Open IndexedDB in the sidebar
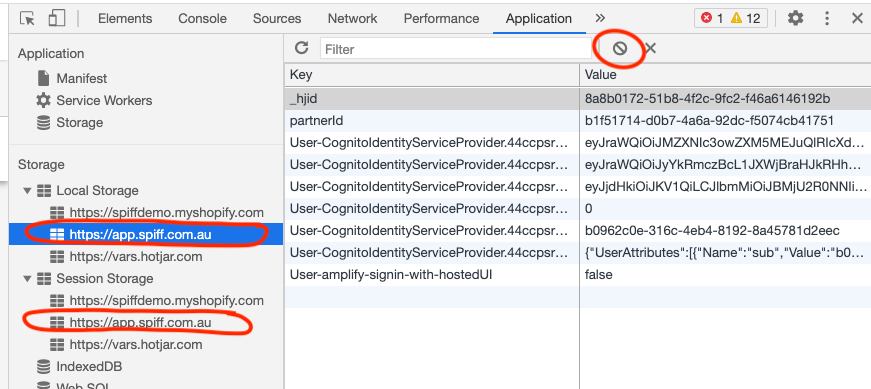871x389 pixels. tap(89, 367)
